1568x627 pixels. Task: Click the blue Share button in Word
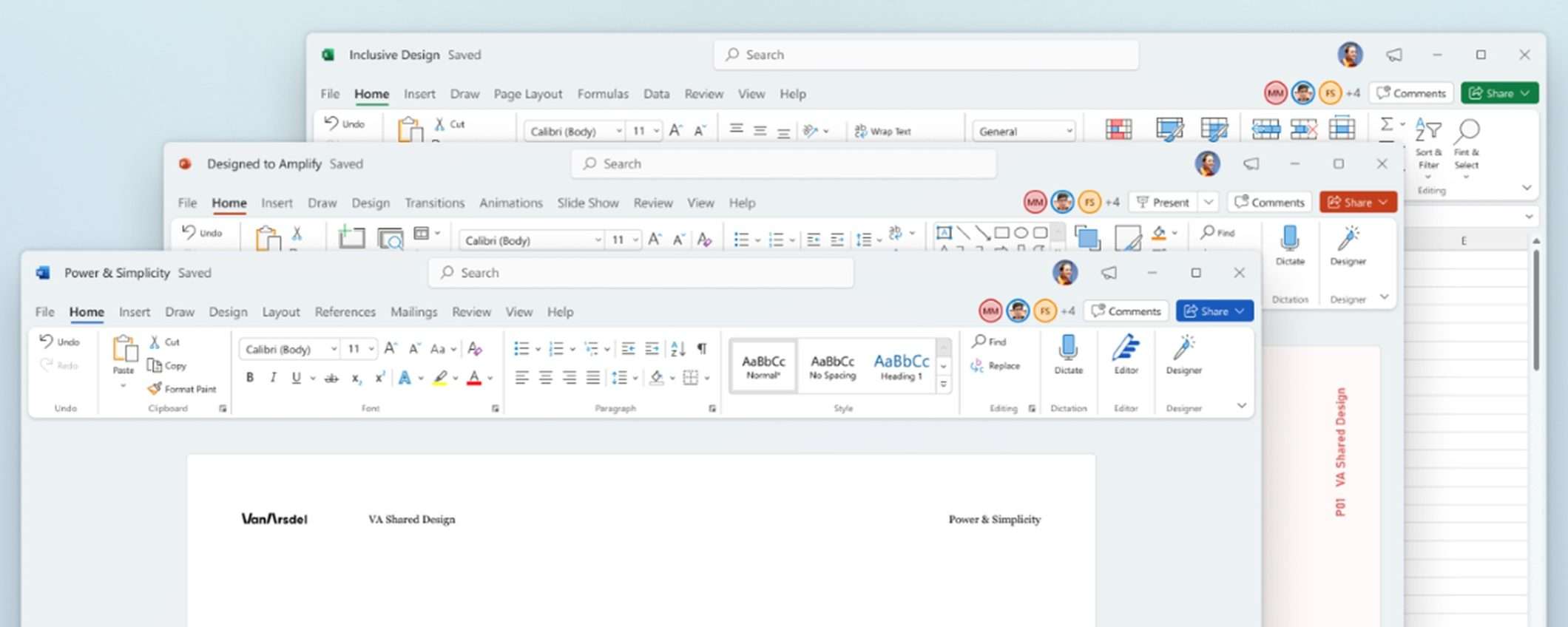pyautogui.click(x=1214, y=311)
